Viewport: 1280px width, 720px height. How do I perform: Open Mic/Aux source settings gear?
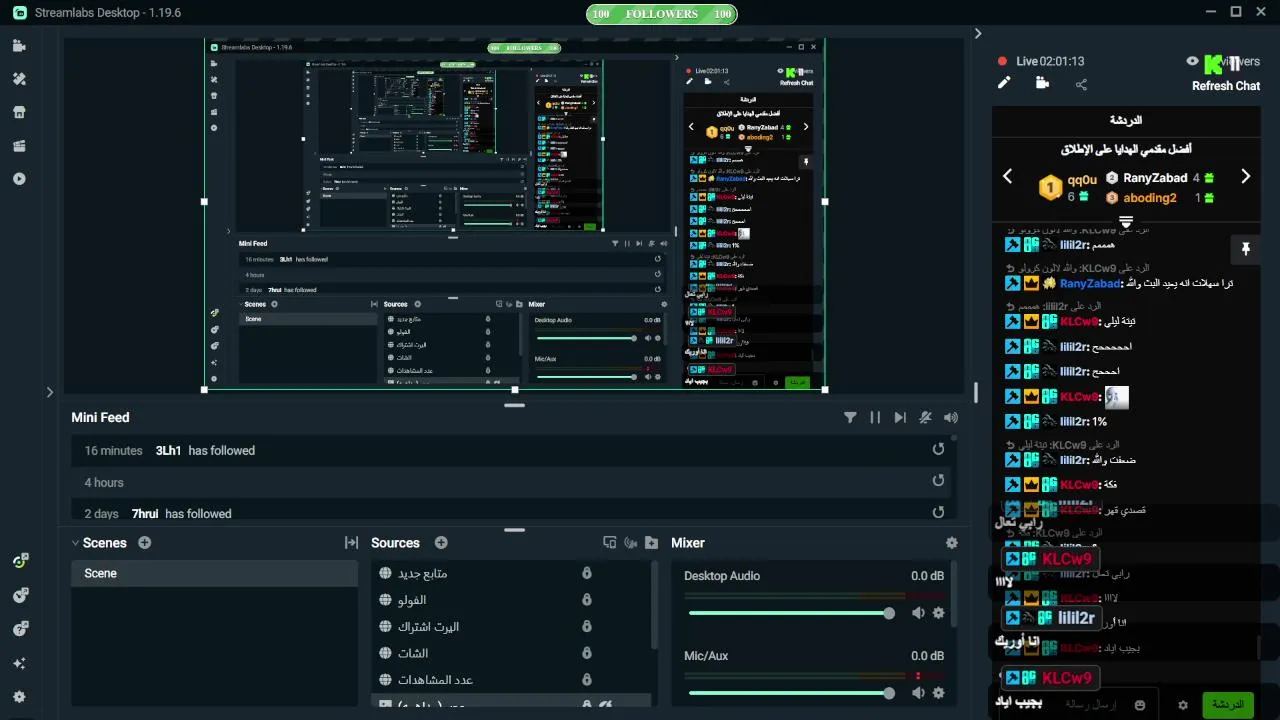pyautogui.click(x=938, y=693)
